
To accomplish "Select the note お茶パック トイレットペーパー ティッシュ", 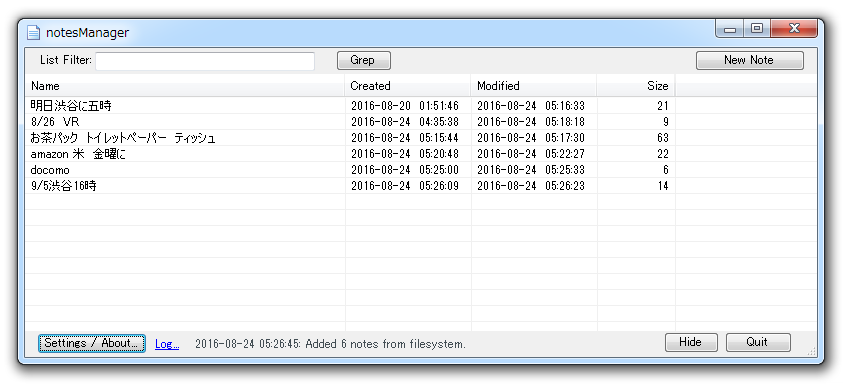I will [123, 138].
